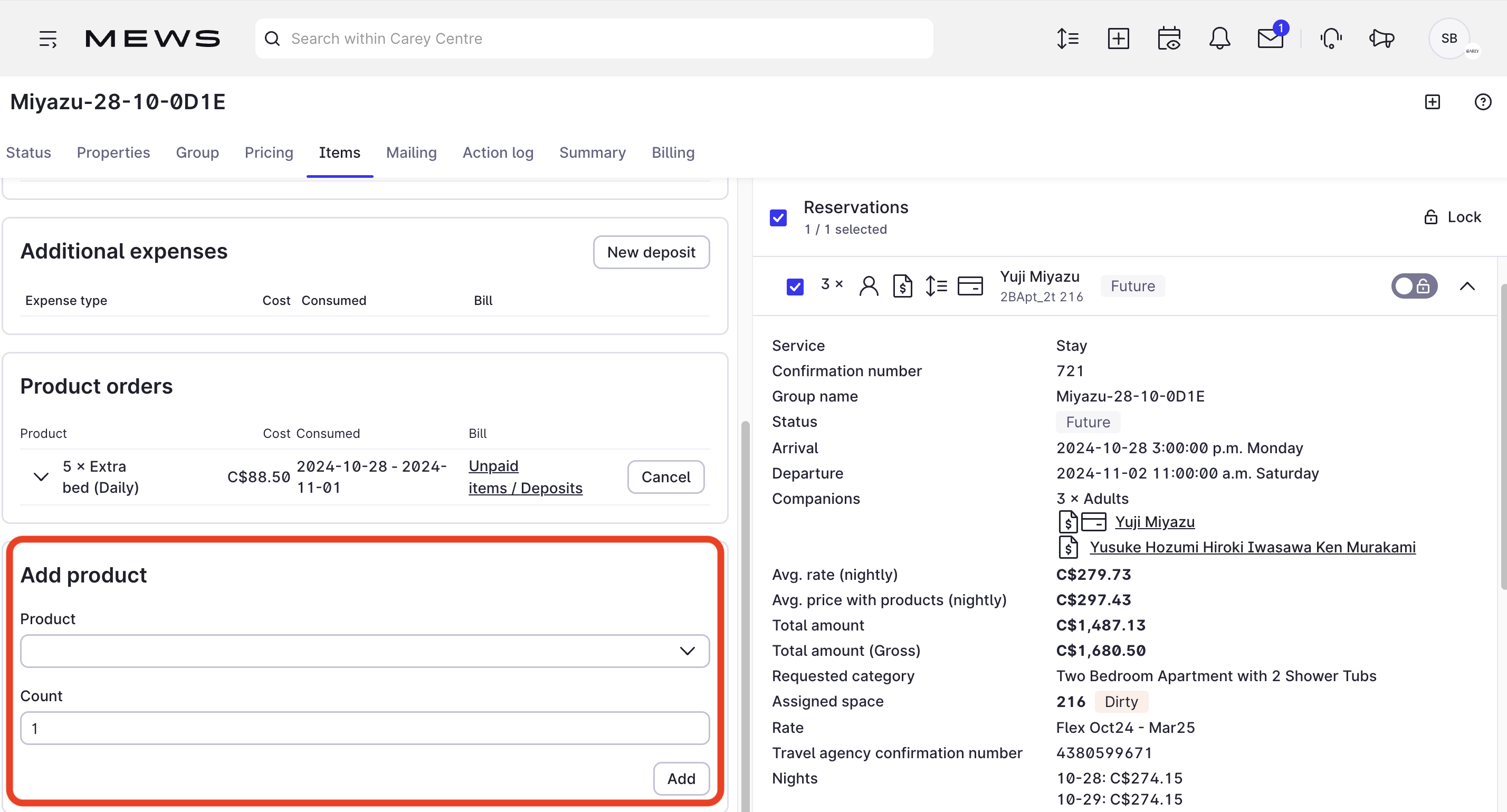Switch to the Billing tab
Image resolution: width=1507 pixels, height=812 pixels.
click(x=673, y=152)
